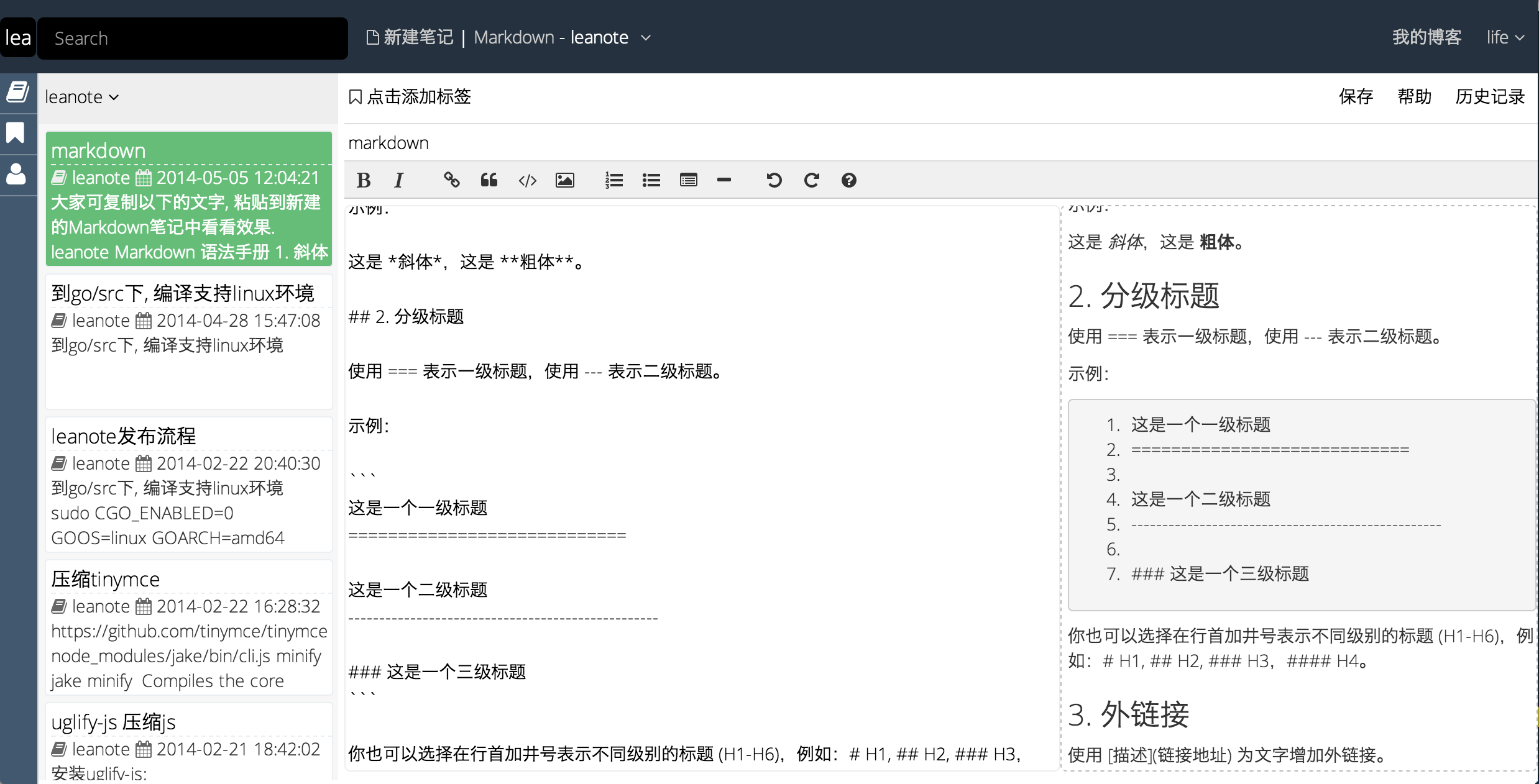Screen dimensions: 1539x784
Task: Insert a code sample using the code icon
Action: pyautogui.click(x=527, y=181)
